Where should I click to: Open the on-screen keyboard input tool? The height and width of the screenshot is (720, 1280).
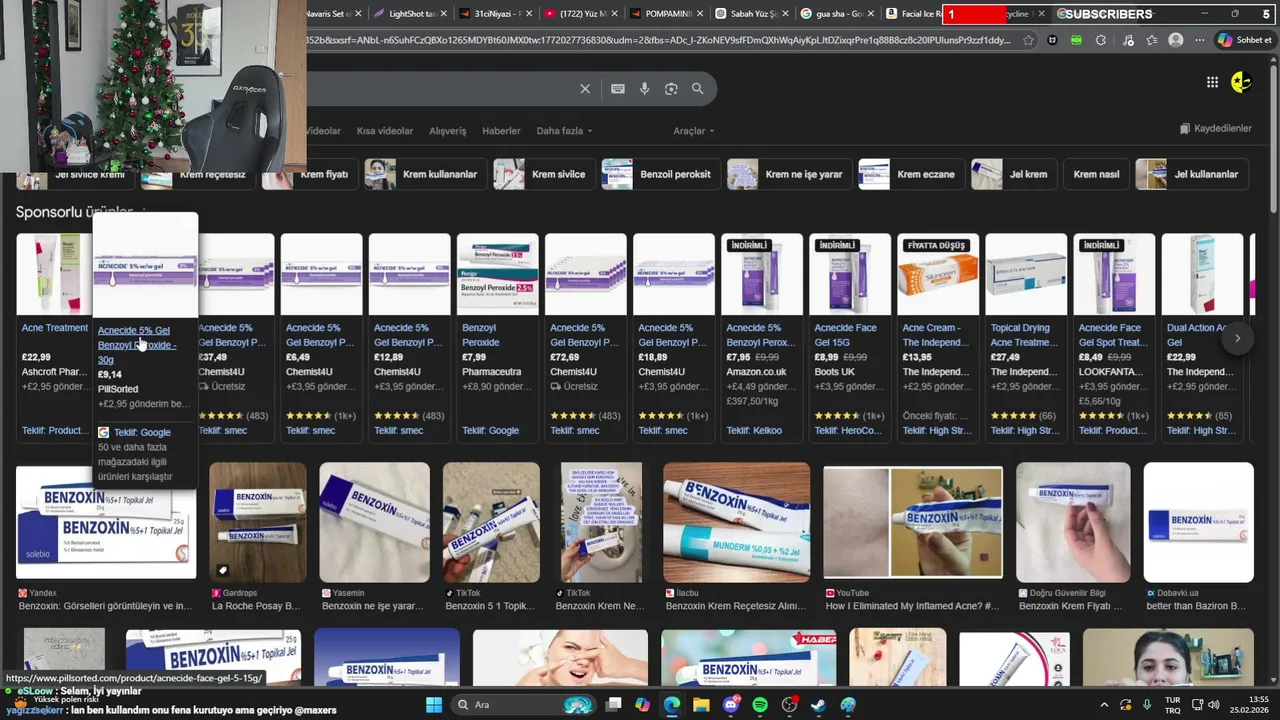[x=618, y=89]
